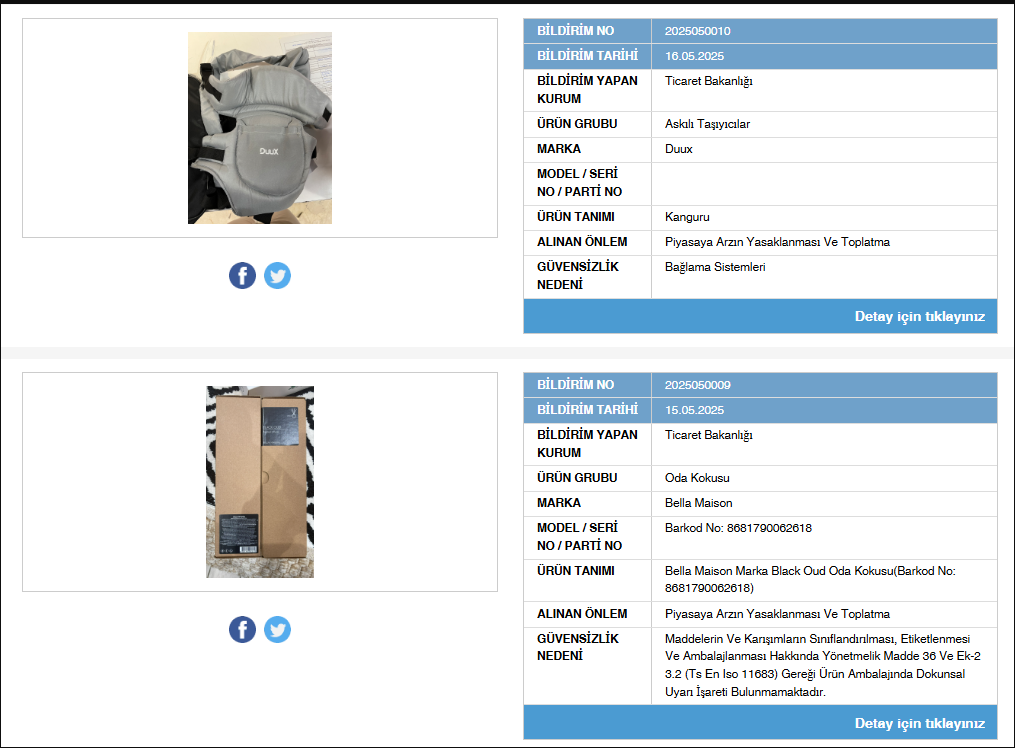Image resolution: width=1015 pixels, height=748 pixels.
Task: Share the Duux carrier notice on Twitter
Action: coord(278,276)
